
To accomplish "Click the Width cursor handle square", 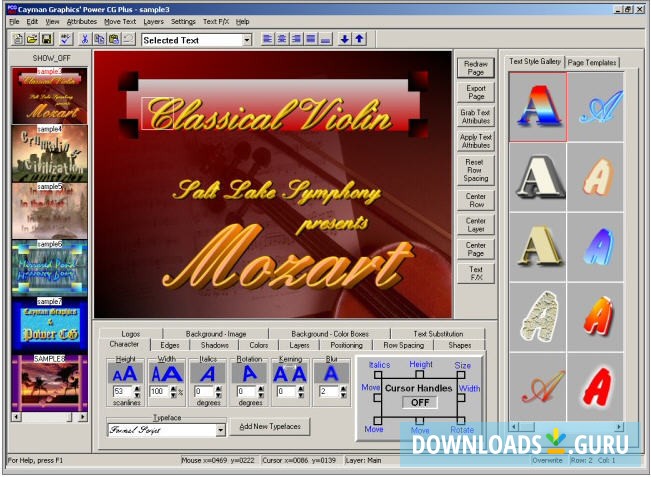I will (461, 398).
